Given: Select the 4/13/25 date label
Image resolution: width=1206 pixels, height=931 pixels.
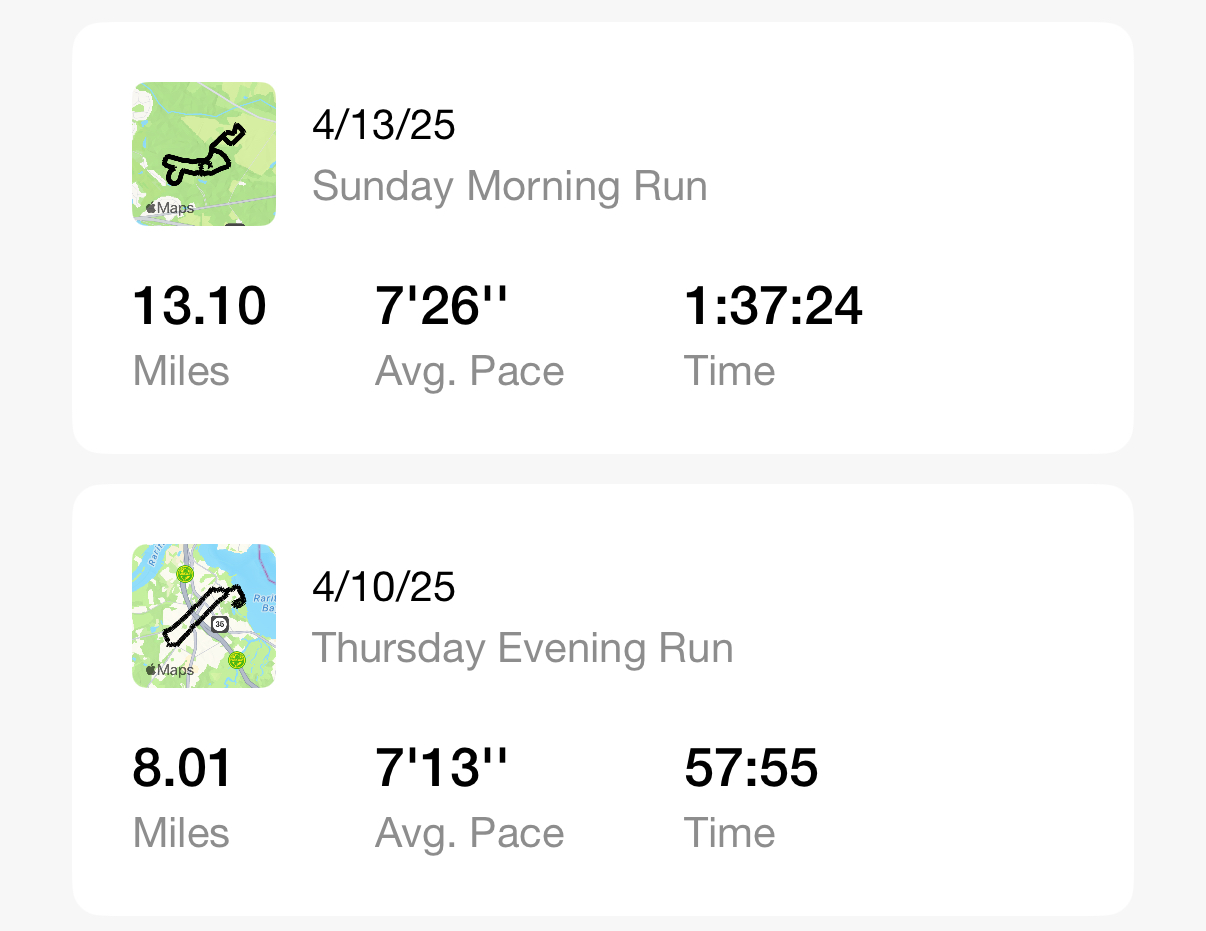Looking at the screenshot, I should (384, 126).
